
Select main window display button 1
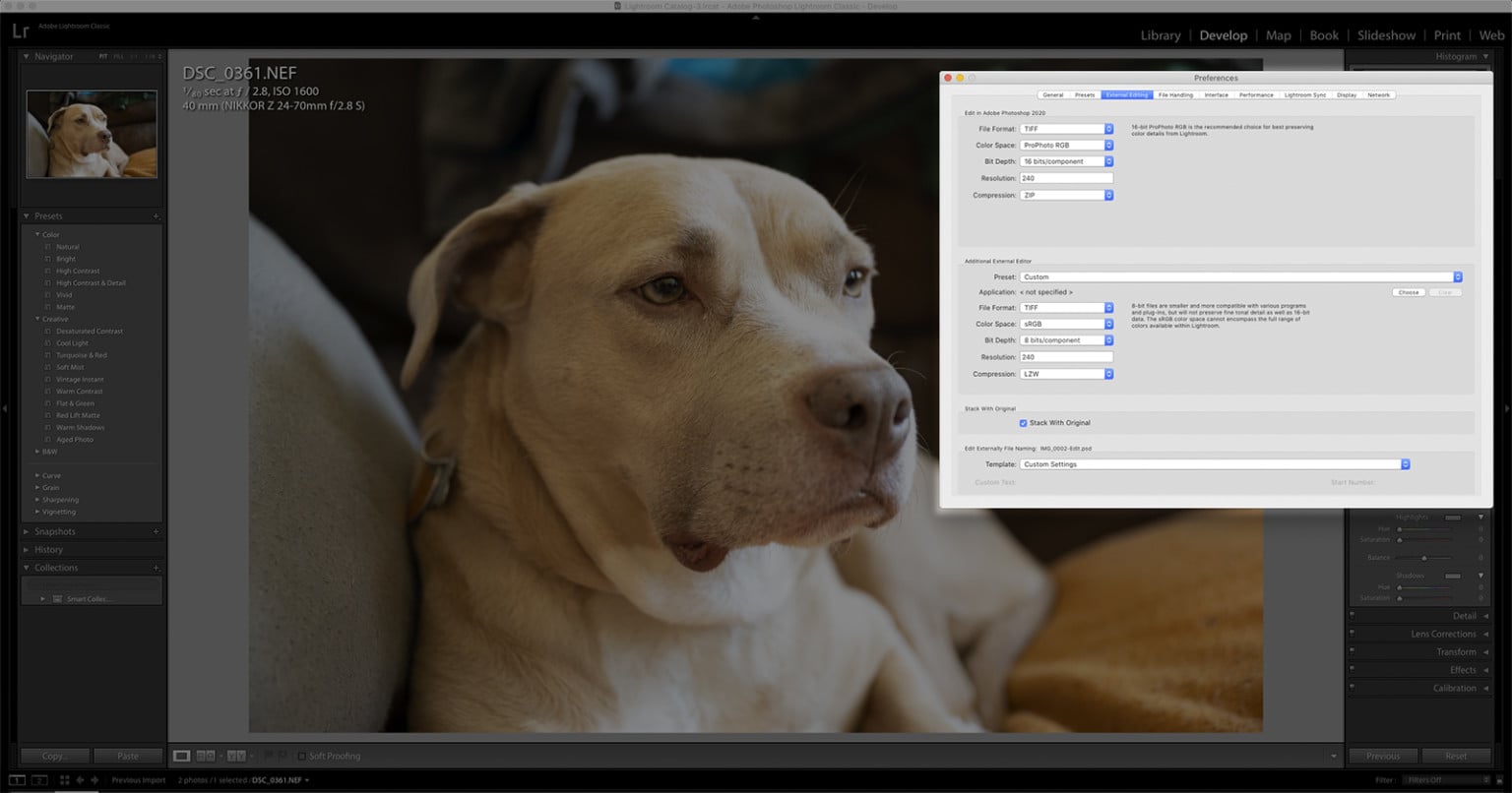coord(18,780)
